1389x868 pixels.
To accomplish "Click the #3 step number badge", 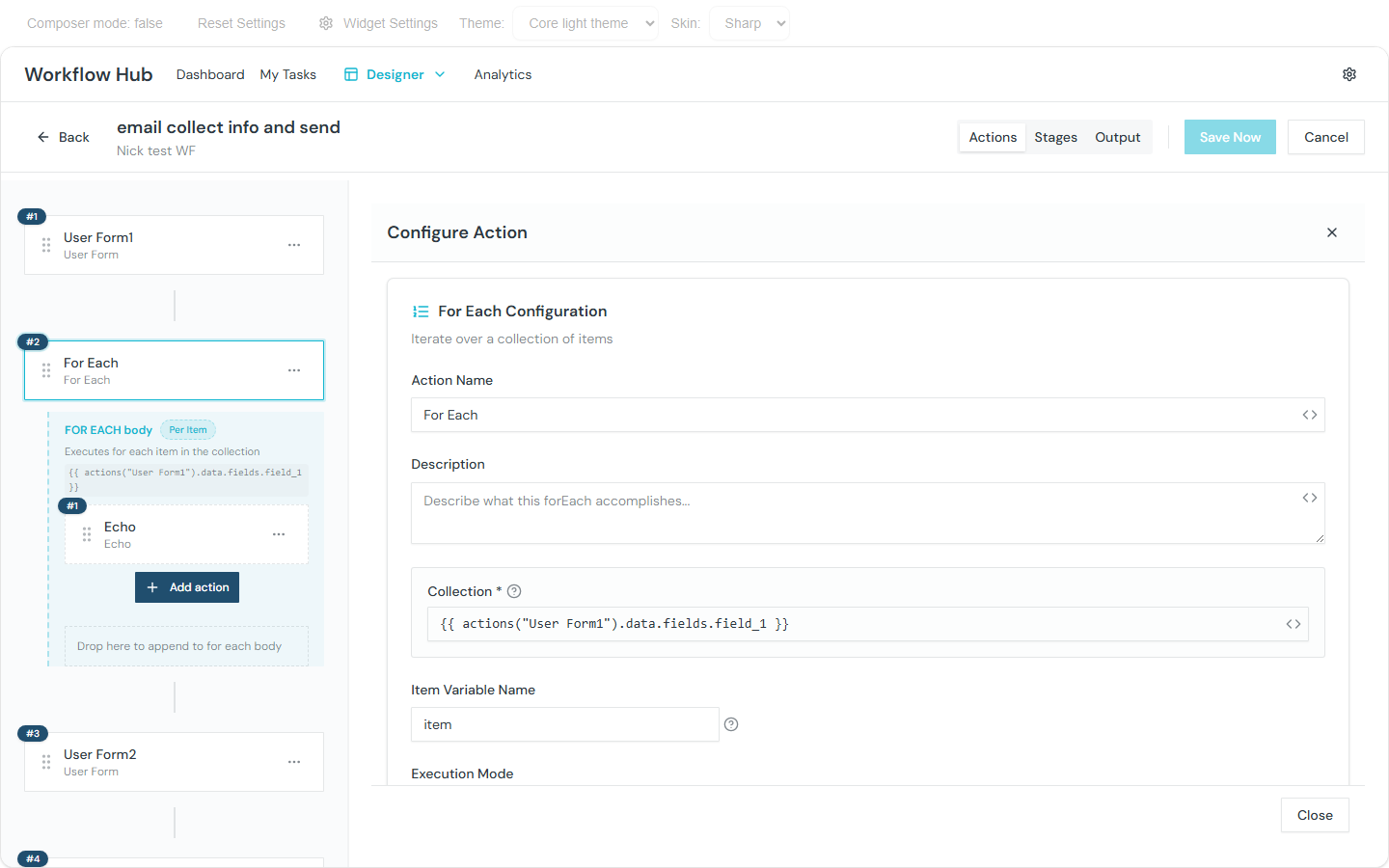I will (x=33, y=734).
